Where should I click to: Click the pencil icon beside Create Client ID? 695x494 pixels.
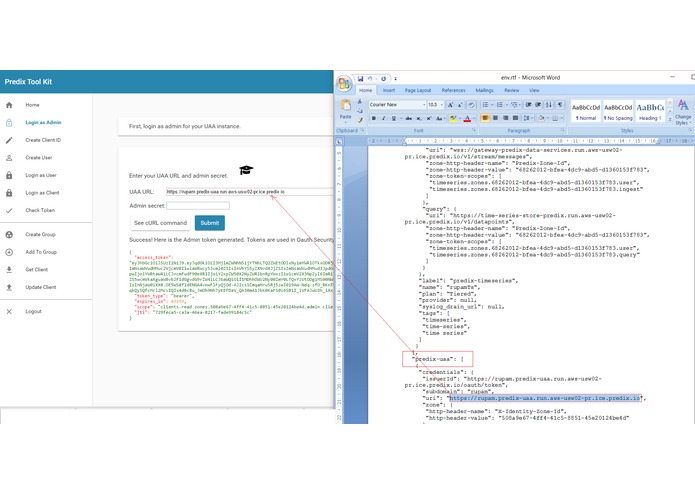[x=9, y=140]
